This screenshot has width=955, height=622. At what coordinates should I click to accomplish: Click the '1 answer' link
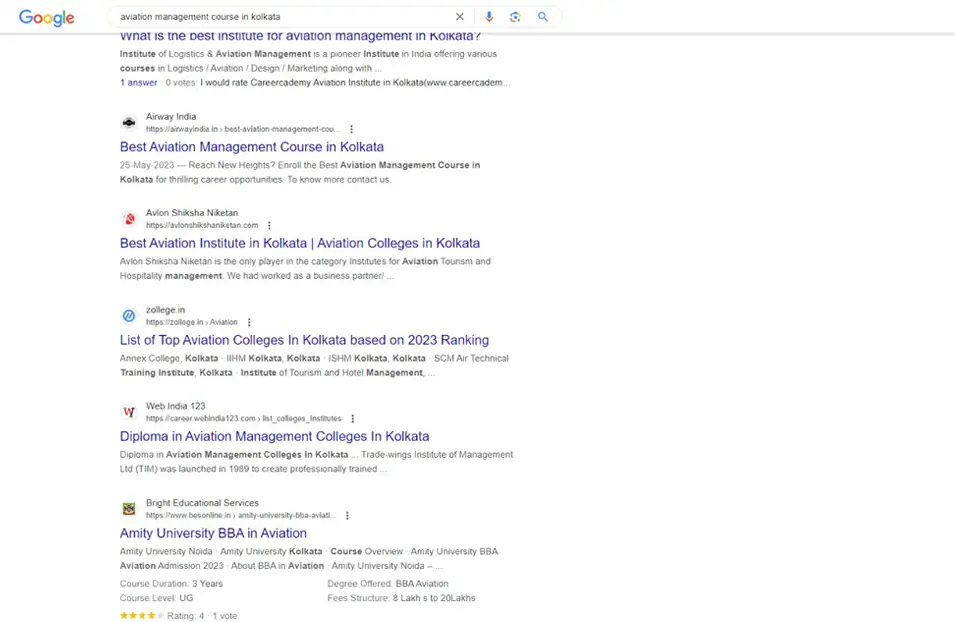pos(138,83)
